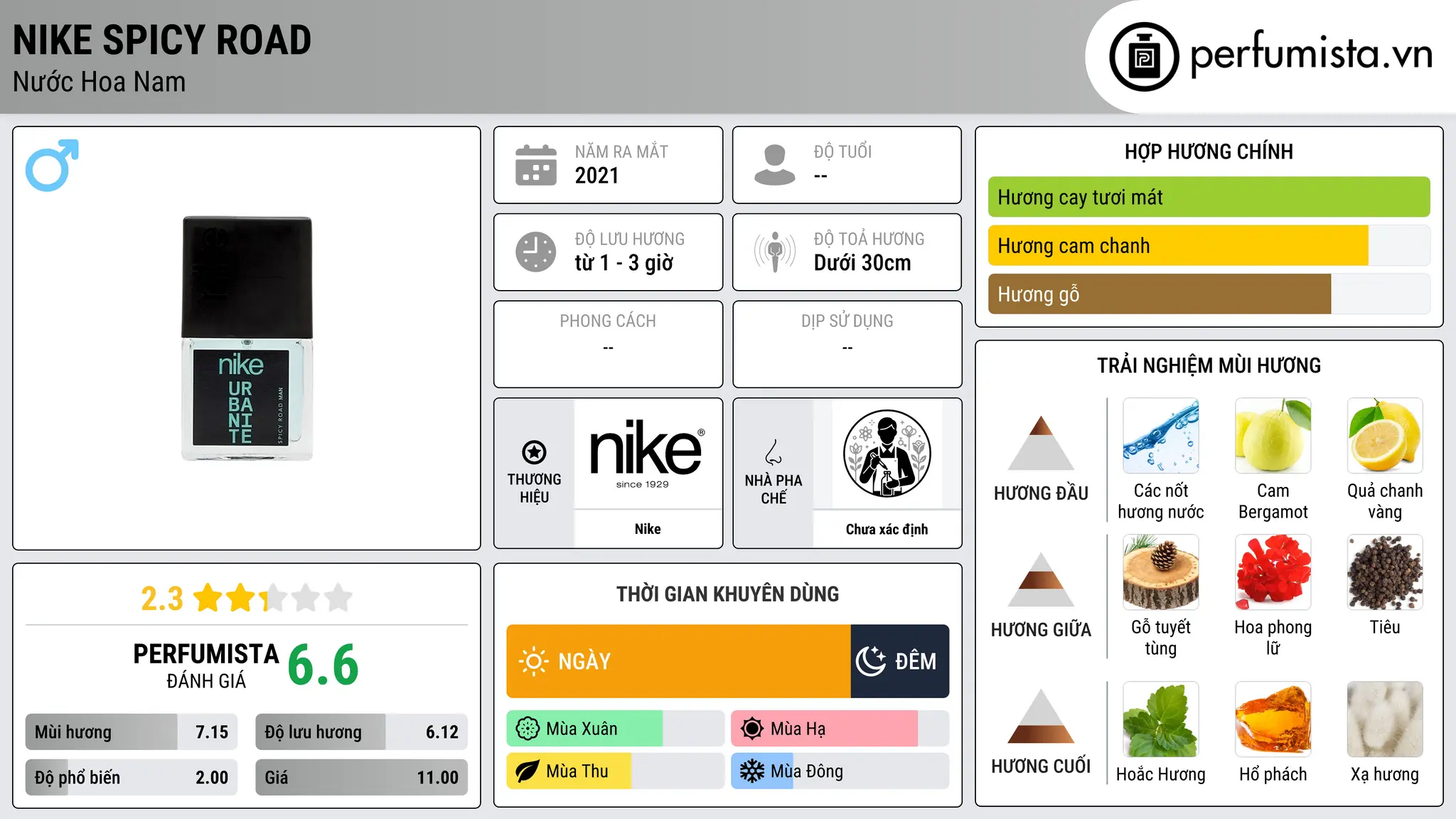Click the Hương giữa pyramid icon
This screenshot has width=1456, height=819.
(1042, 579)
